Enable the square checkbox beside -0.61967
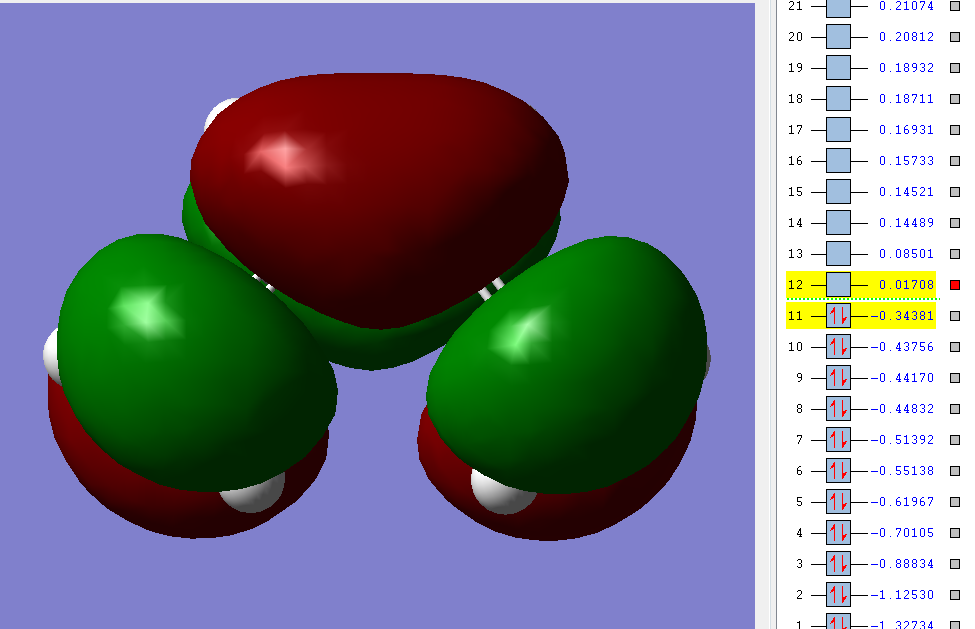Viewport: 975px width, 629px height. tap(955, 502)
